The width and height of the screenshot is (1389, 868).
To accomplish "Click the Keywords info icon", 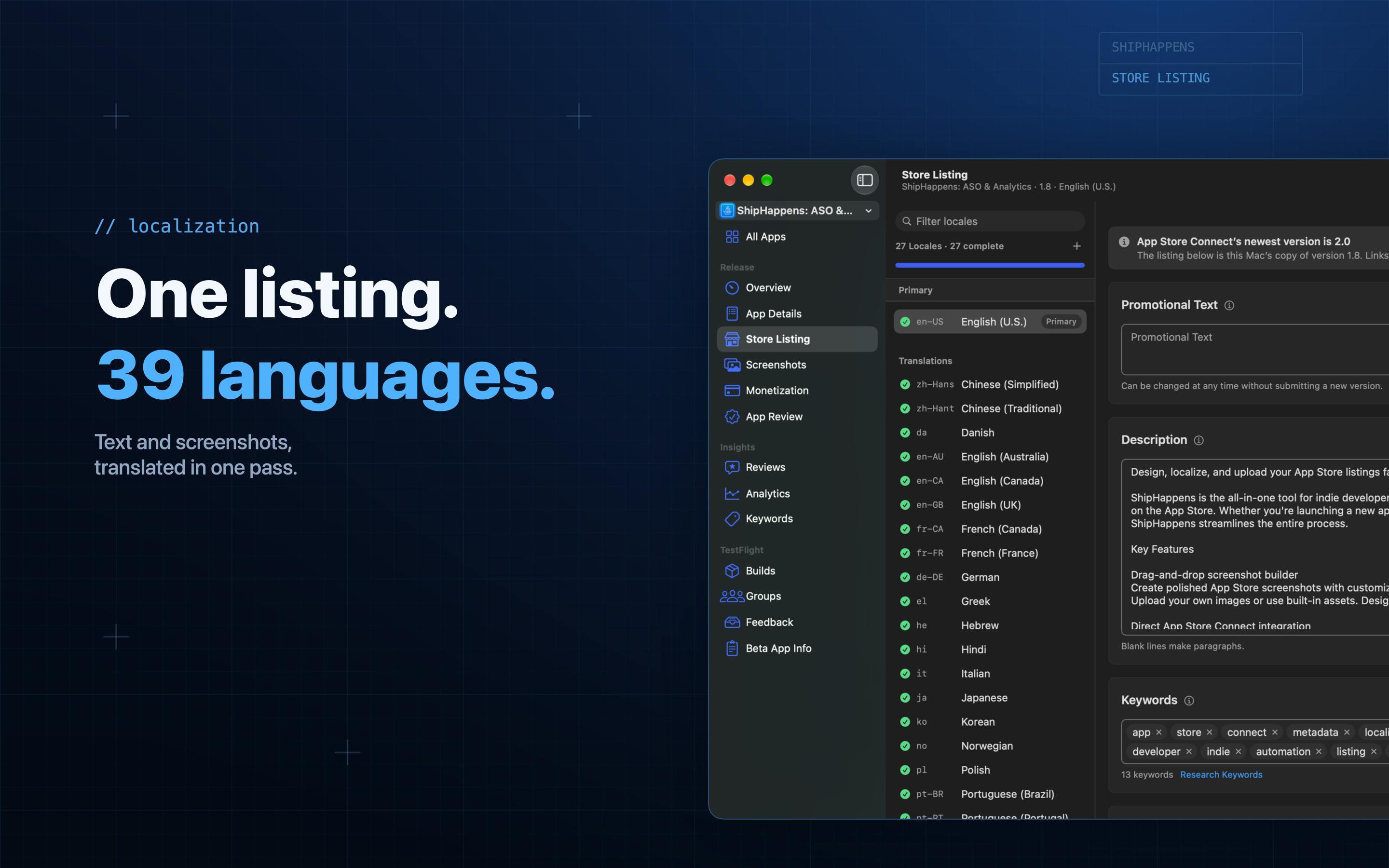I will click(1189, 701).
